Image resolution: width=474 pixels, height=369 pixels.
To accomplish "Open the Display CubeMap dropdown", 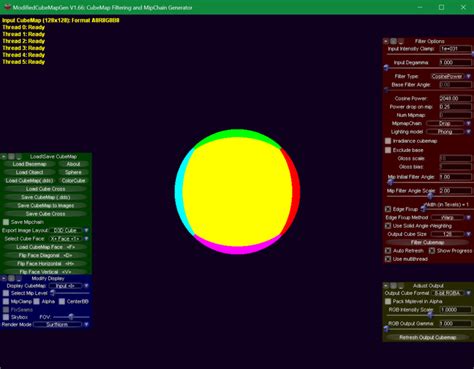I will tap(86, 286).
